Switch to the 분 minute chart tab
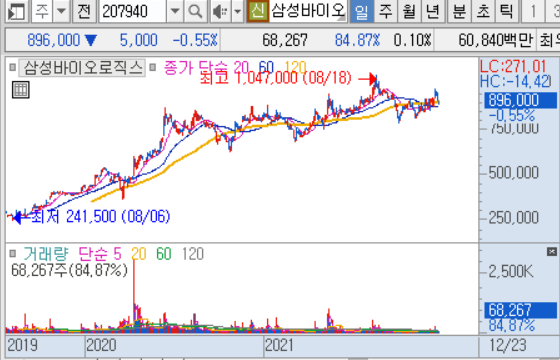560x360 pixels. tap(459, 11)
